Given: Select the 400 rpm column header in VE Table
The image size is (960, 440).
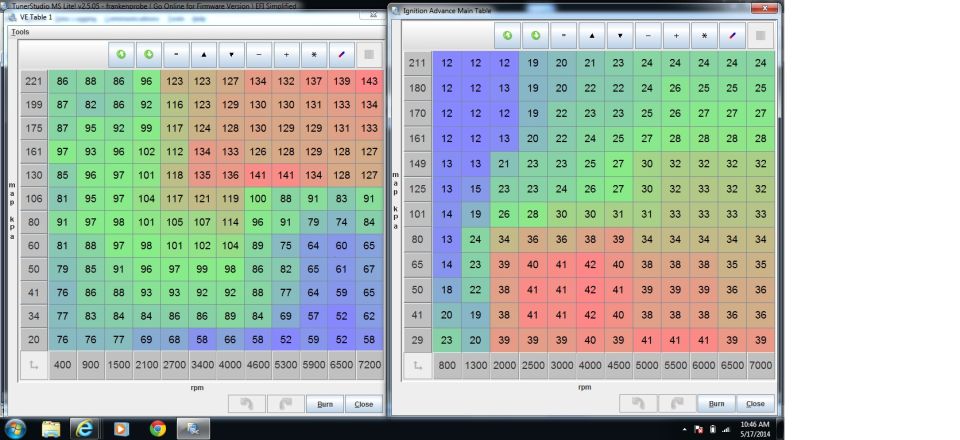Looking at the screenshot, I should tap(62, 365).
